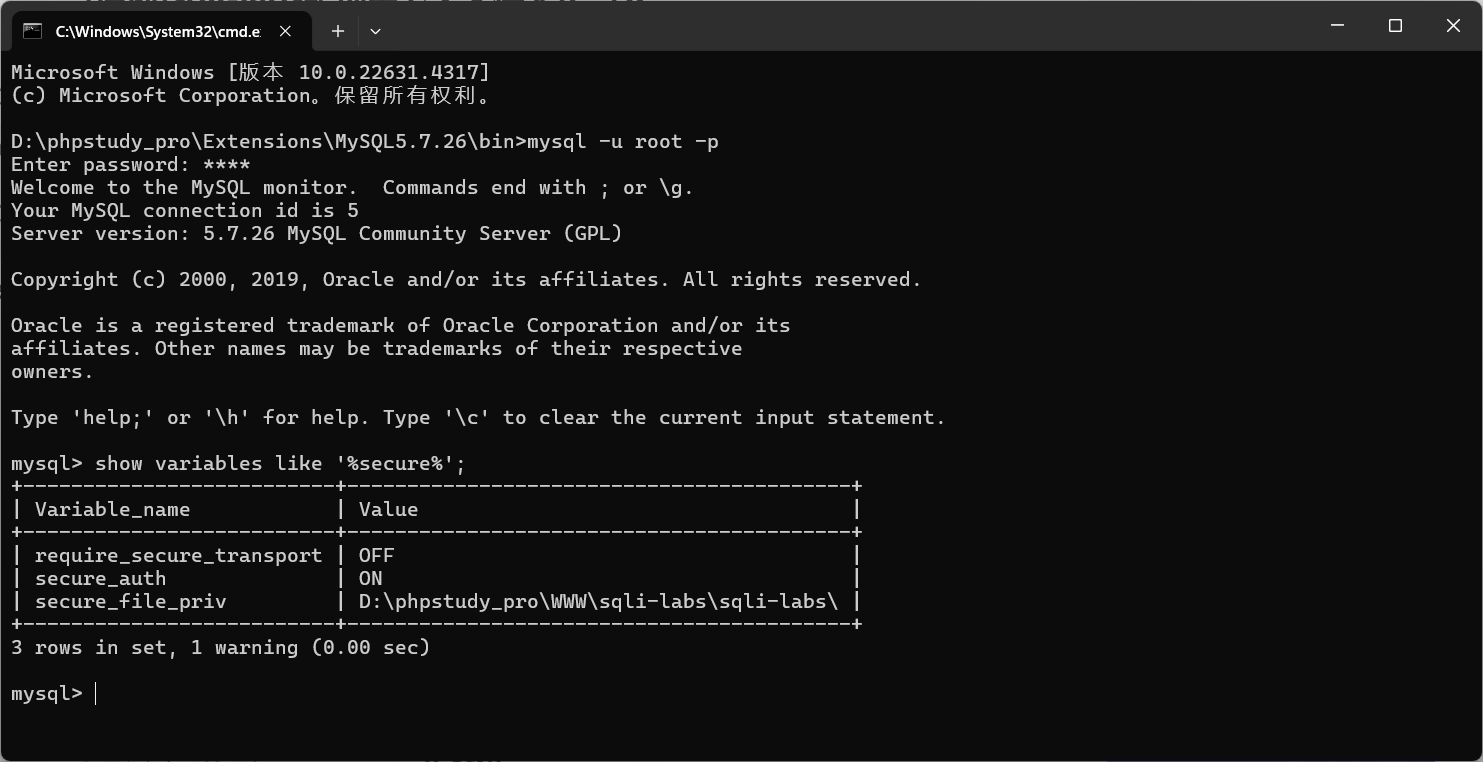Click the cmd icon in the tab
Image resolution: width=1483 pixels, height=762 pixels.
coord(32,31)
